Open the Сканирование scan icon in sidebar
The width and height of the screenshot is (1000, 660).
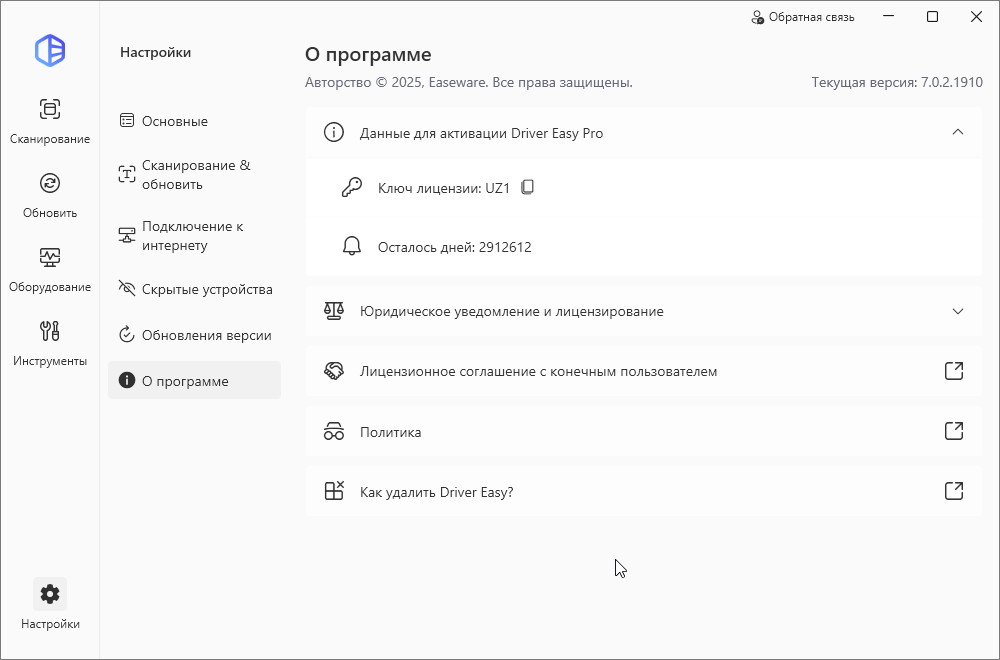click(x=50, y=109)
